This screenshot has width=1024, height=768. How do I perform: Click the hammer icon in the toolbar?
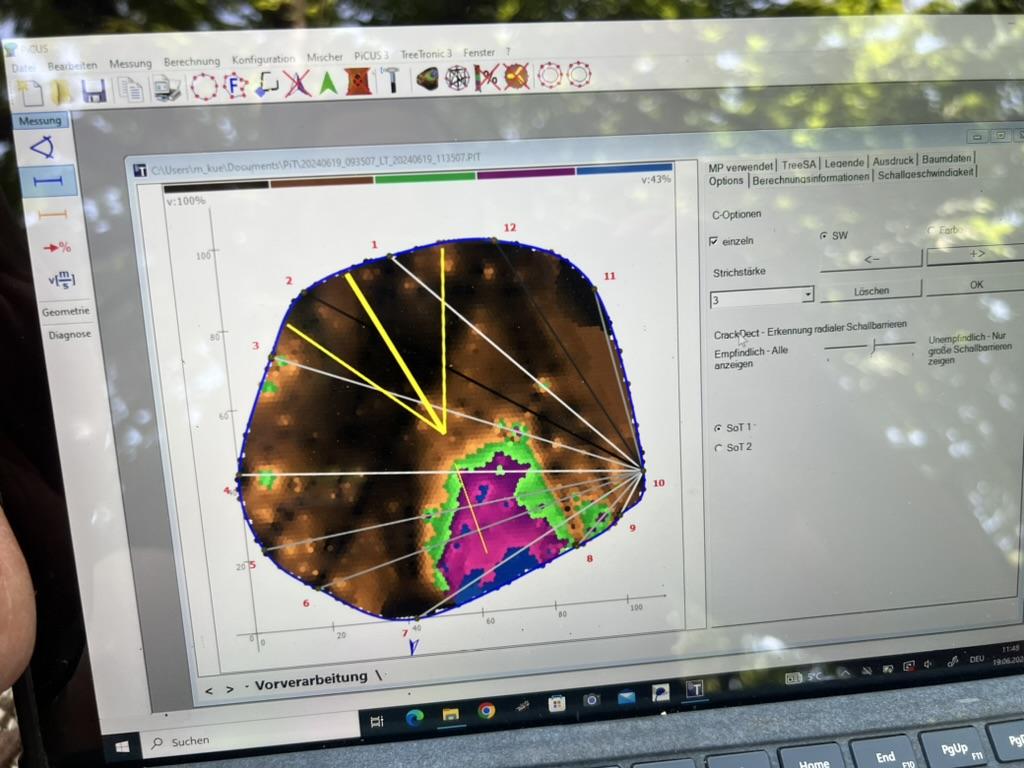391,80
